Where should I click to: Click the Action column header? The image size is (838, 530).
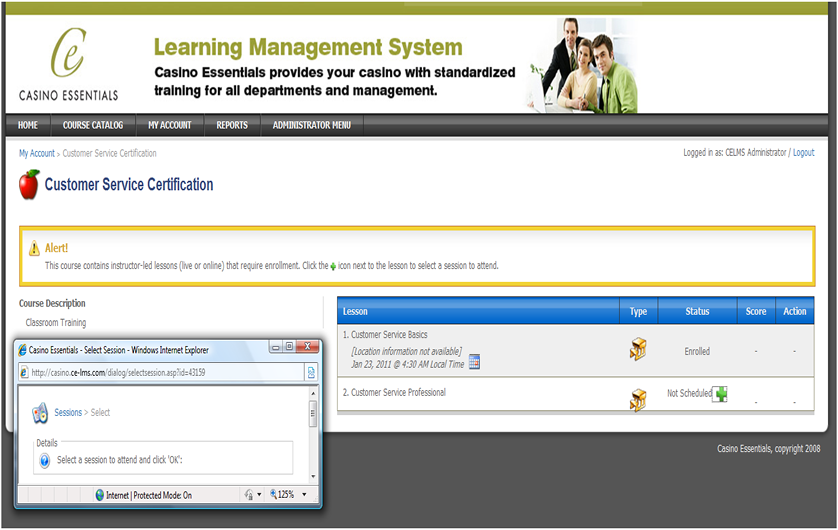tap(795, 311)
